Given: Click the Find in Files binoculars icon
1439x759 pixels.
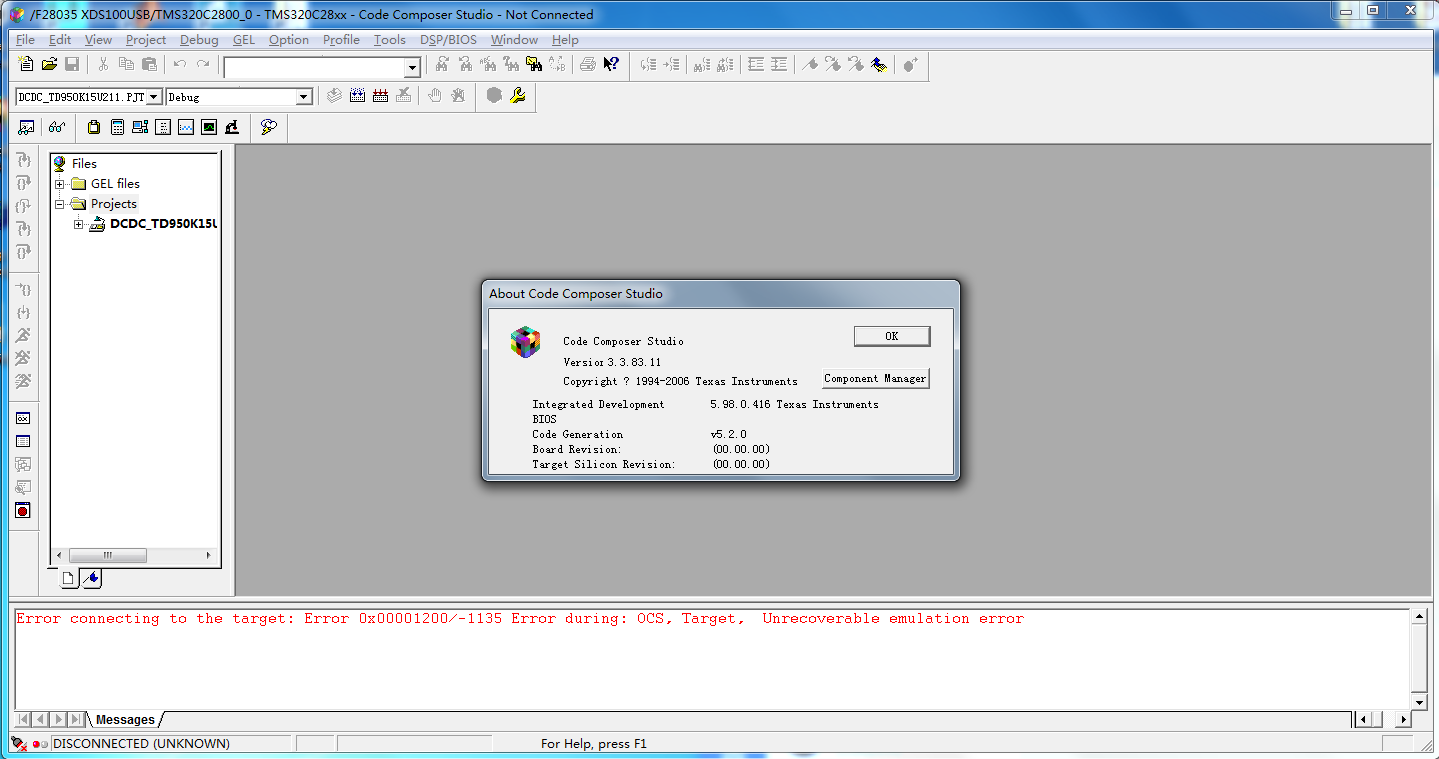Looking at the screenshot, I should pos(534,65).
